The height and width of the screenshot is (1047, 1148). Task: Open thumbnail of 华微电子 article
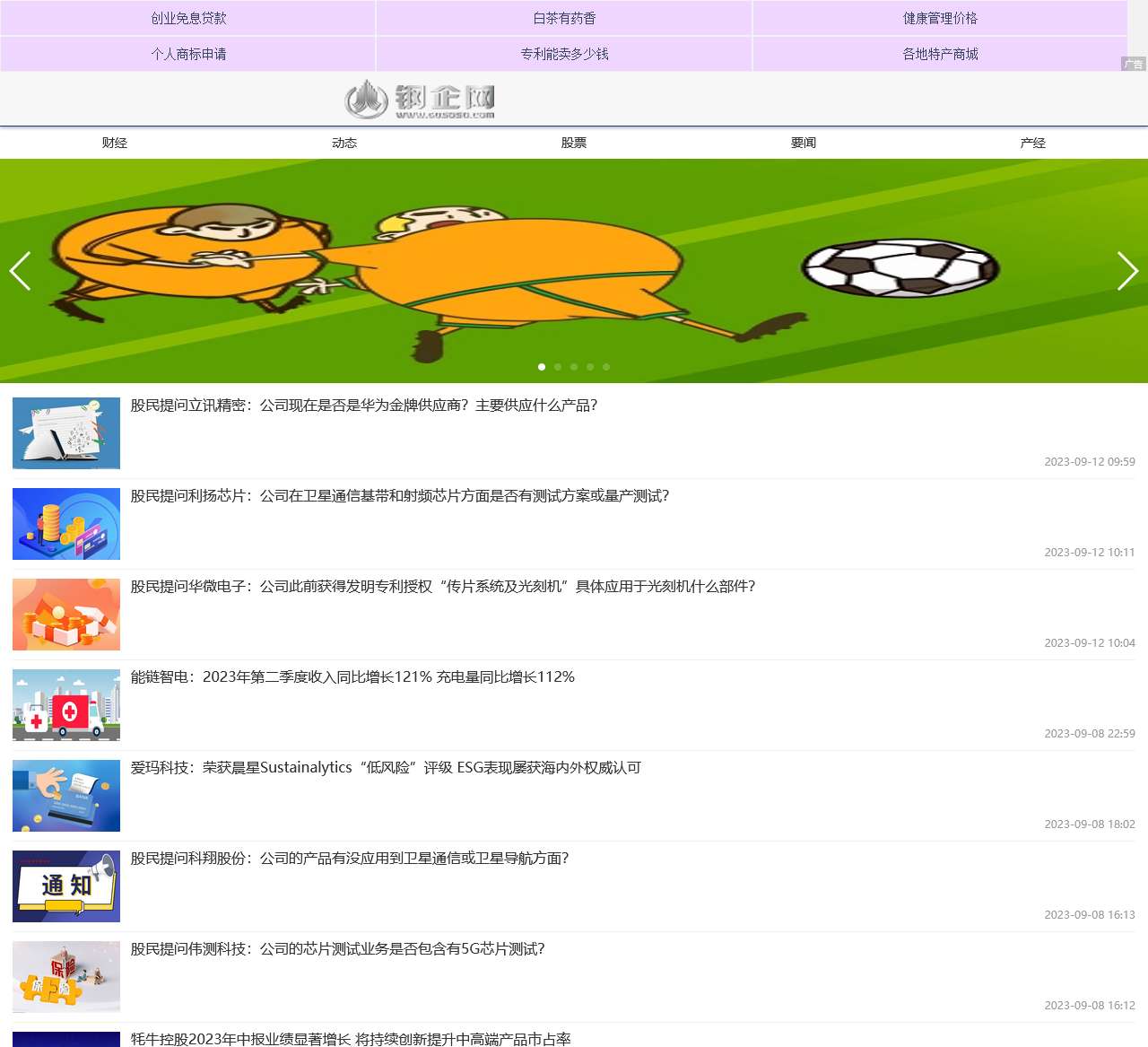tap(66, 615)
